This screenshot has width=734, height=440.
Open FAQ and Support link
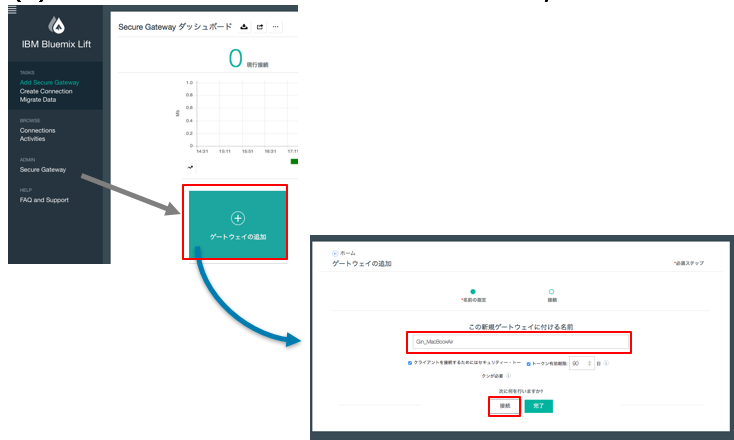point(44,200)
